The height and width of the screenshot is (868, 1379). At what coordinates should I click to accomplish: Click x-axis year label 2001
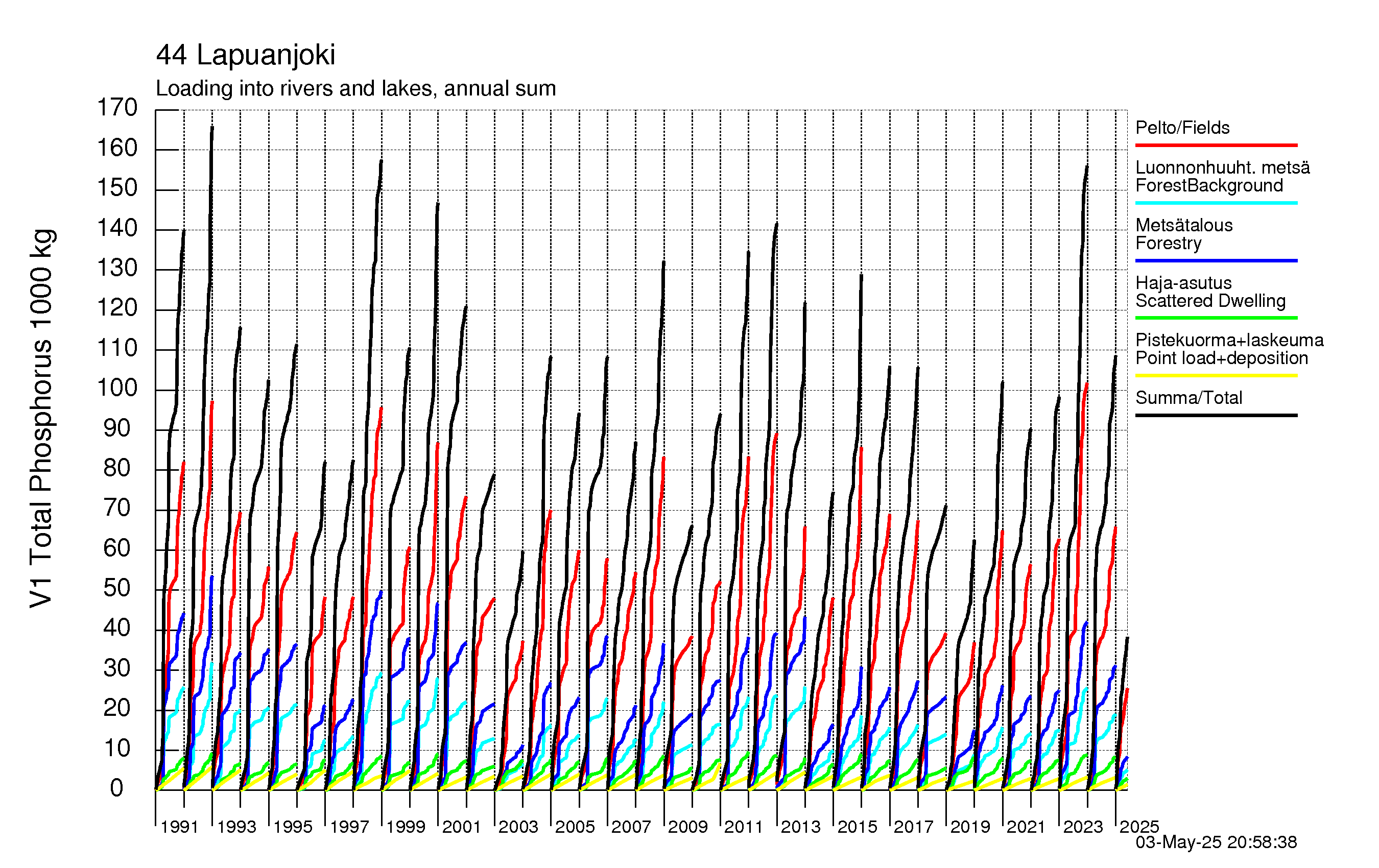point(462,827)
